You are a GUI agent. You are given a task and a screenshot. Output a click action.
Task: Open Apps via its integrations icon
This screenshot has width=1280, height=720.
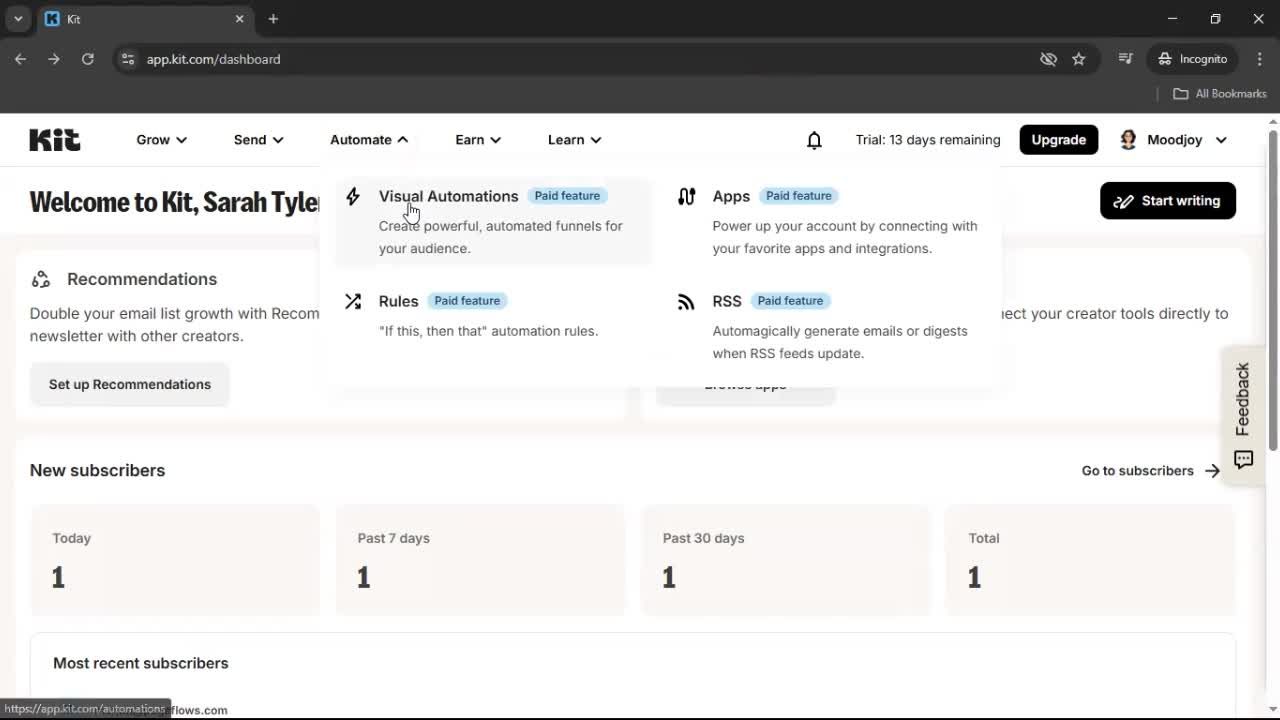coord(686,197)
